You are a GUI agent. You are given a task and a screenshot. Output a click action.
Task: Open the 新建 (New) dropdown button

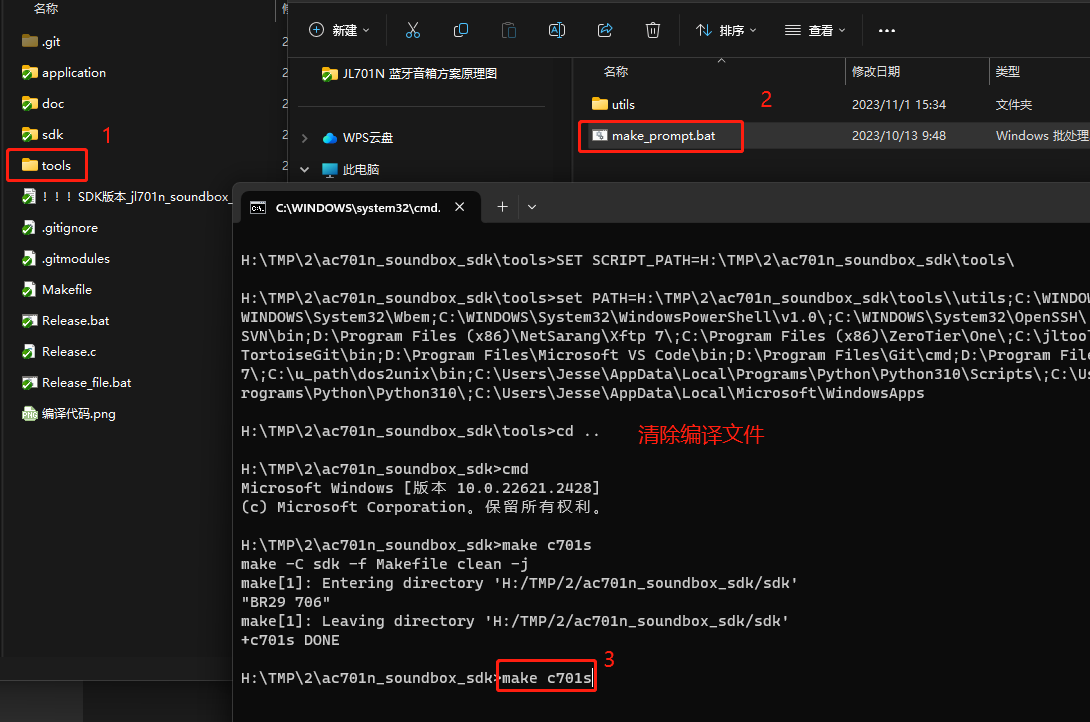coord(339,30)
